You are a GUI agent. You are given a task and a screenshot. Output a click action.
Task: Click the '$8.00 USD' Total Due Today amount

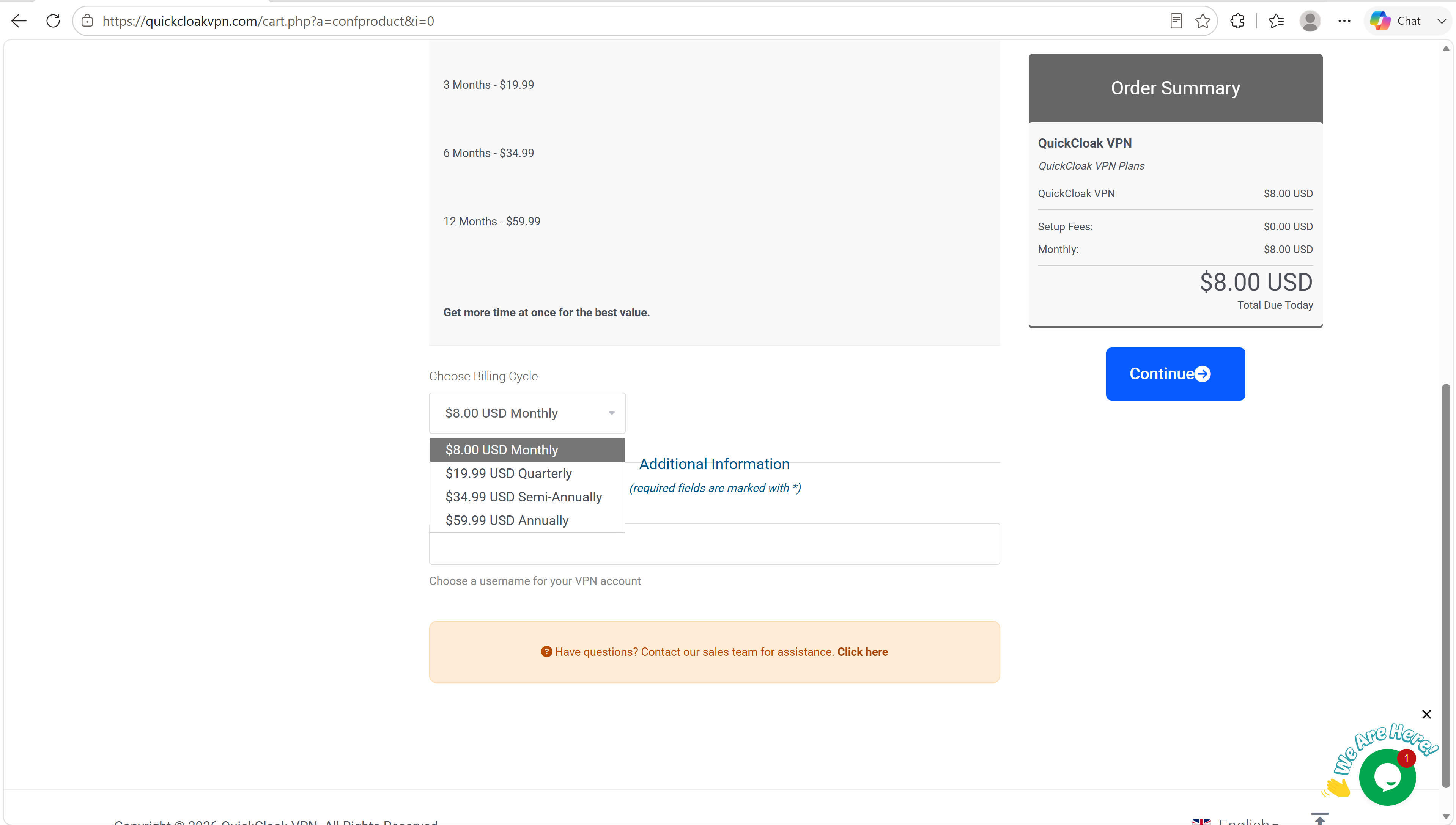[x=1256, y=282]
